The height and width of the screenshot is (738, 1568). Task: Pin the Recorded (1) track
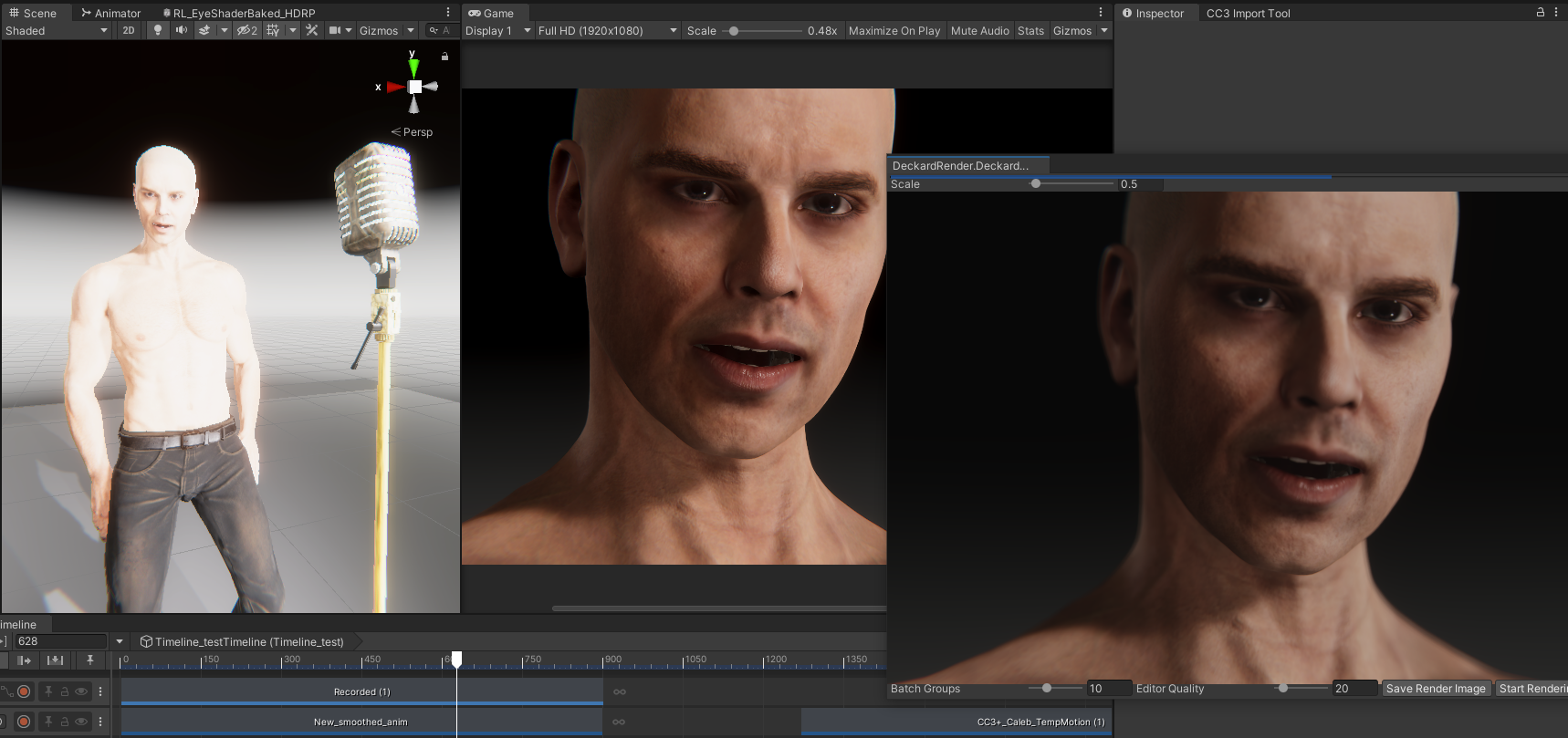(48, 691)
